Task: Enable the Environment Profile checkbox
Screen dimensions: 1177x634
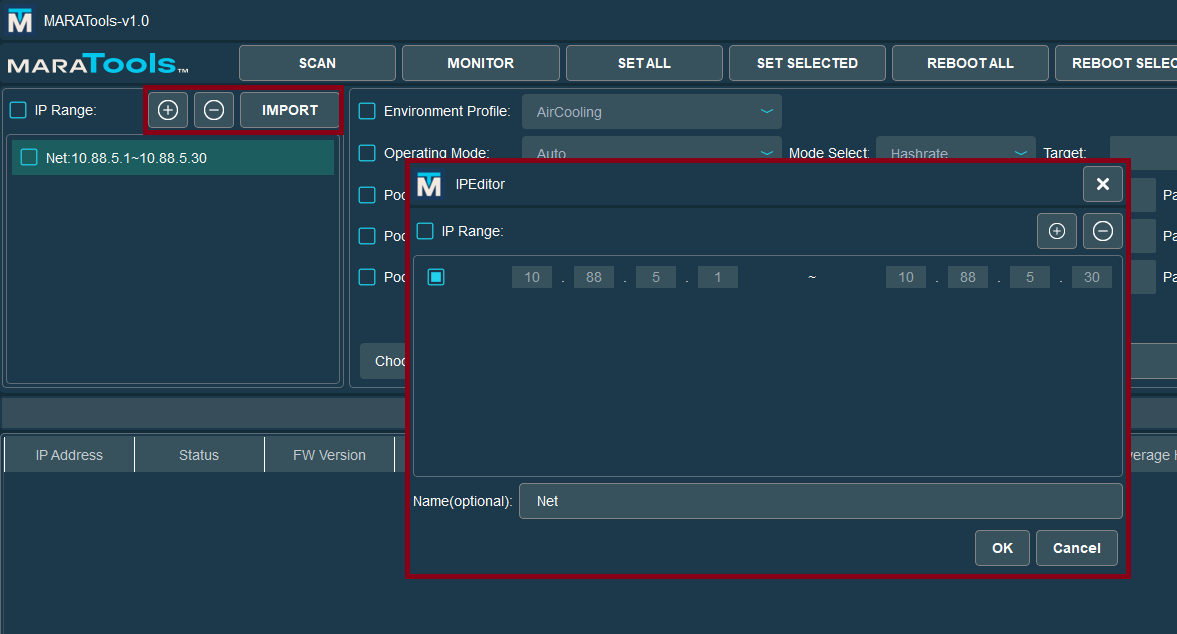Action: [367, 111]
